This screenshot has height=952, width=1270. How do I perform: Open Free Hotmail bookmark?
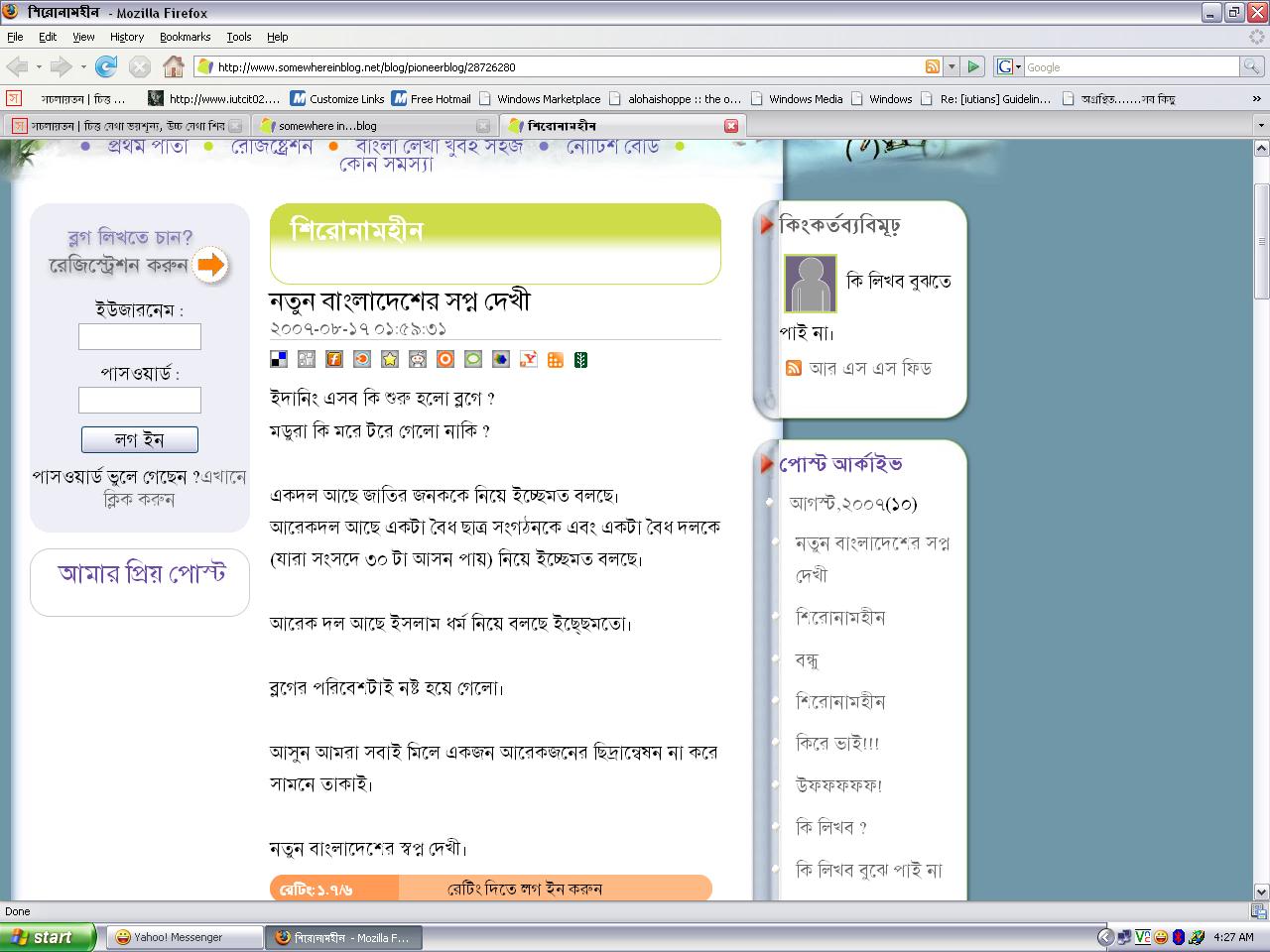pos(432,98)
